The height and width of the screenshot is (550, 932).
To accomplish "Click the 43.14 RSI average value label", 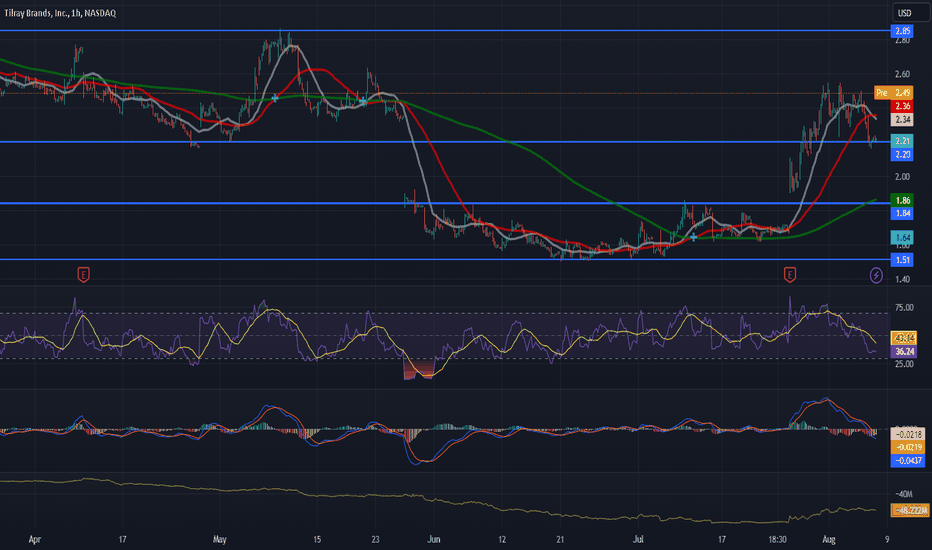I will pyautogui.click(x=903, y=338).
